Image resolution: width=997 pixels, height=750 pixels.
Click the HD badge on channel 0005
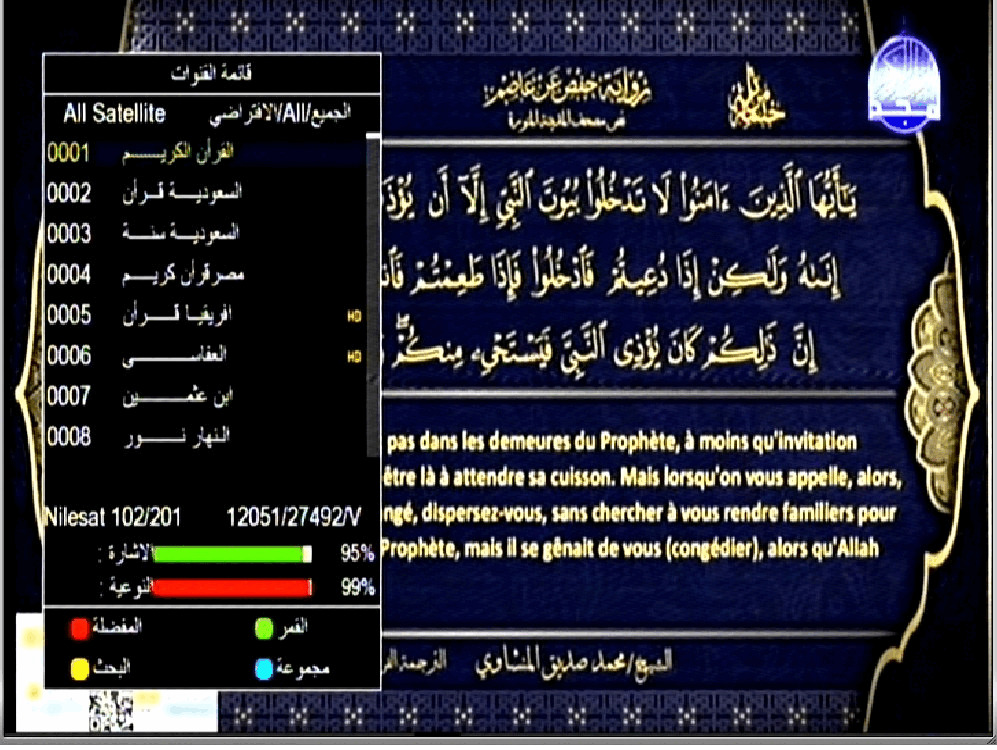tap(352, 316)
